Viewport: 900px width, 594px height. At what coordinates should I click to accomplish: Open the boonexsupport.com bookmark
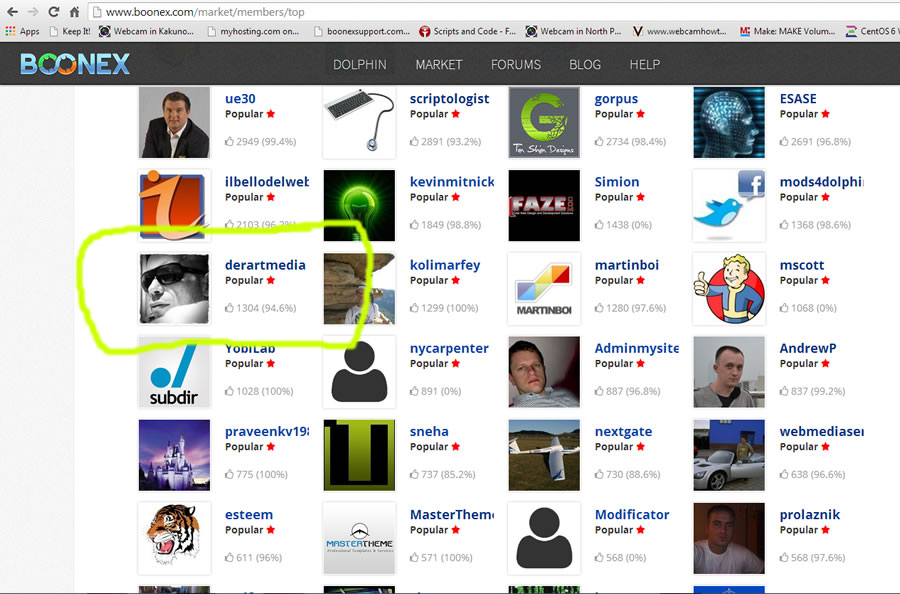coord(362,31)
